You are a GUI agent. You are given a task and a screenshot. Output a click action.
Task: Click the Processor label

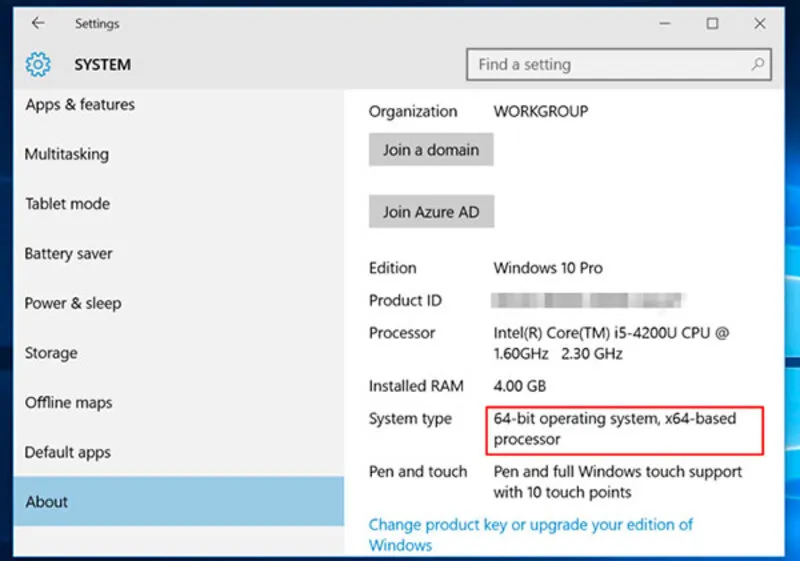[x=402, y=333]
